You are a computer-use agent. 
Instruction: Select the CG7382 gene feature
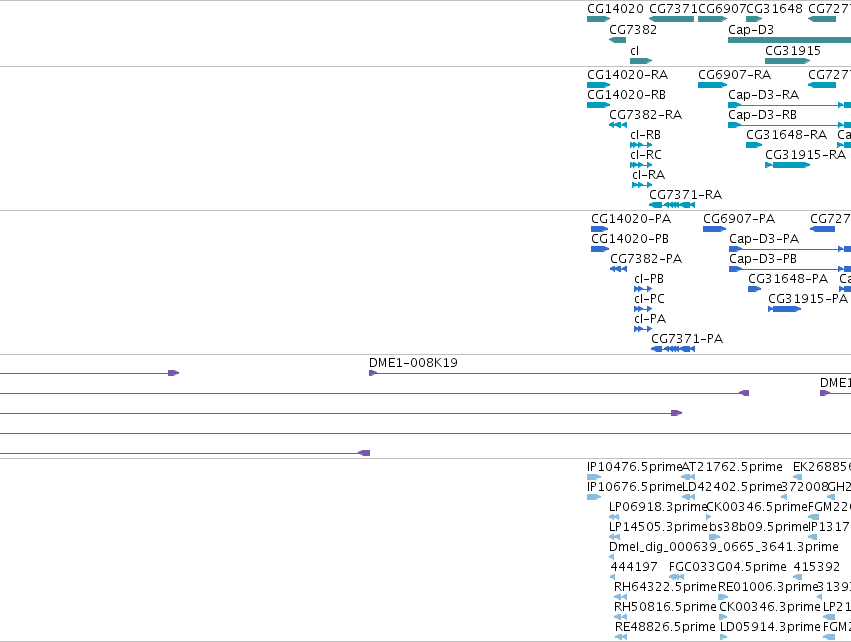[x=618, y=40]
